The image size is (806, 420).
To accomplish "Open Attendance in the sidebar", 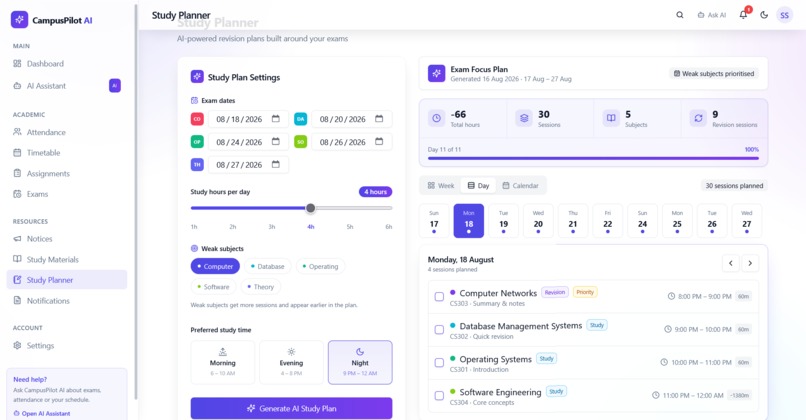I will (x=67, y=132).
